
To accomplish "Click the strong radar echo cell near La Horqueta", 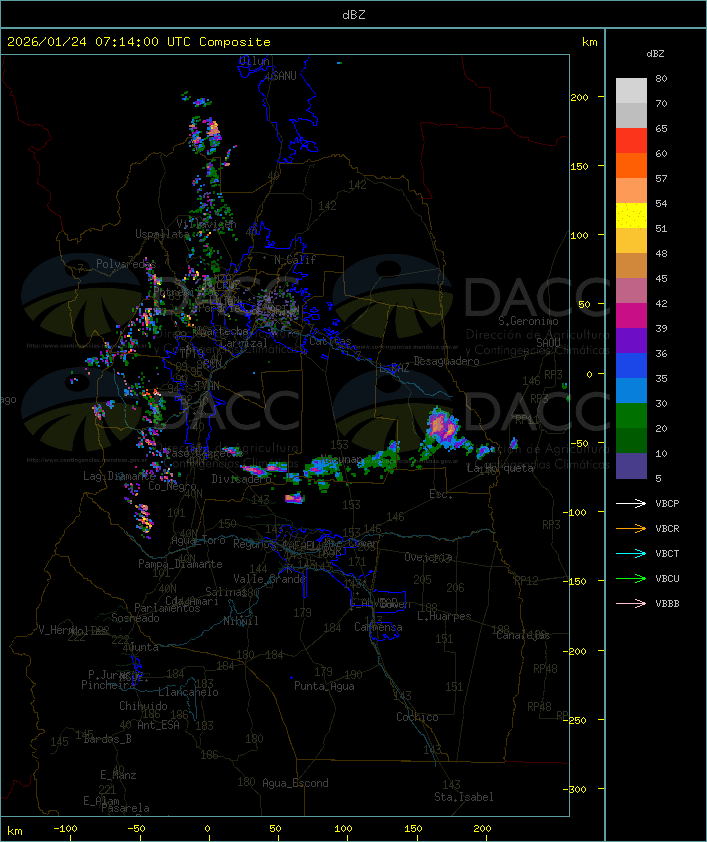I will (x=442, y=428).
